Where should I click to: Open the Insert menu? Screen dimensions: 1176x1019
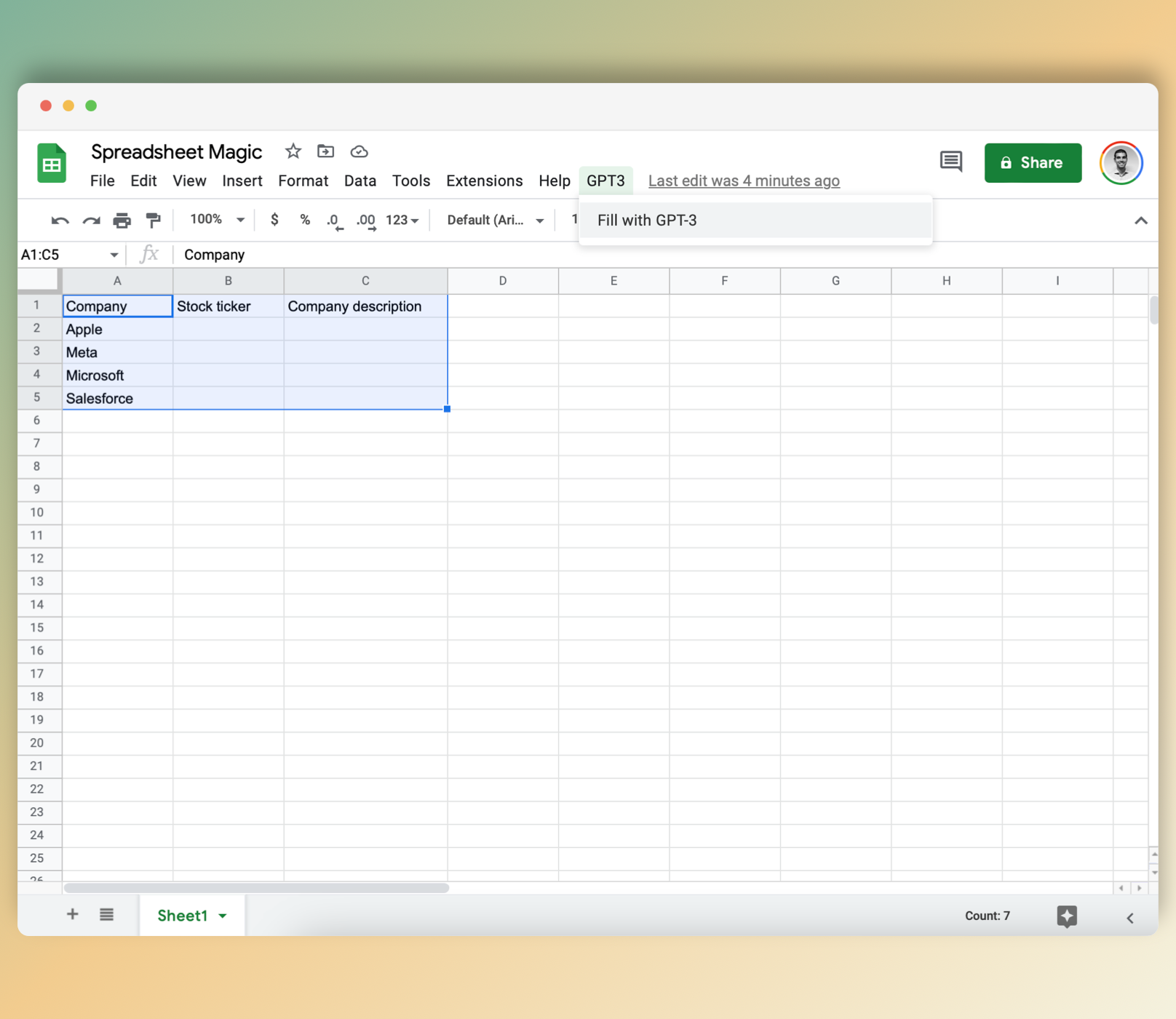tap(242, 181)
